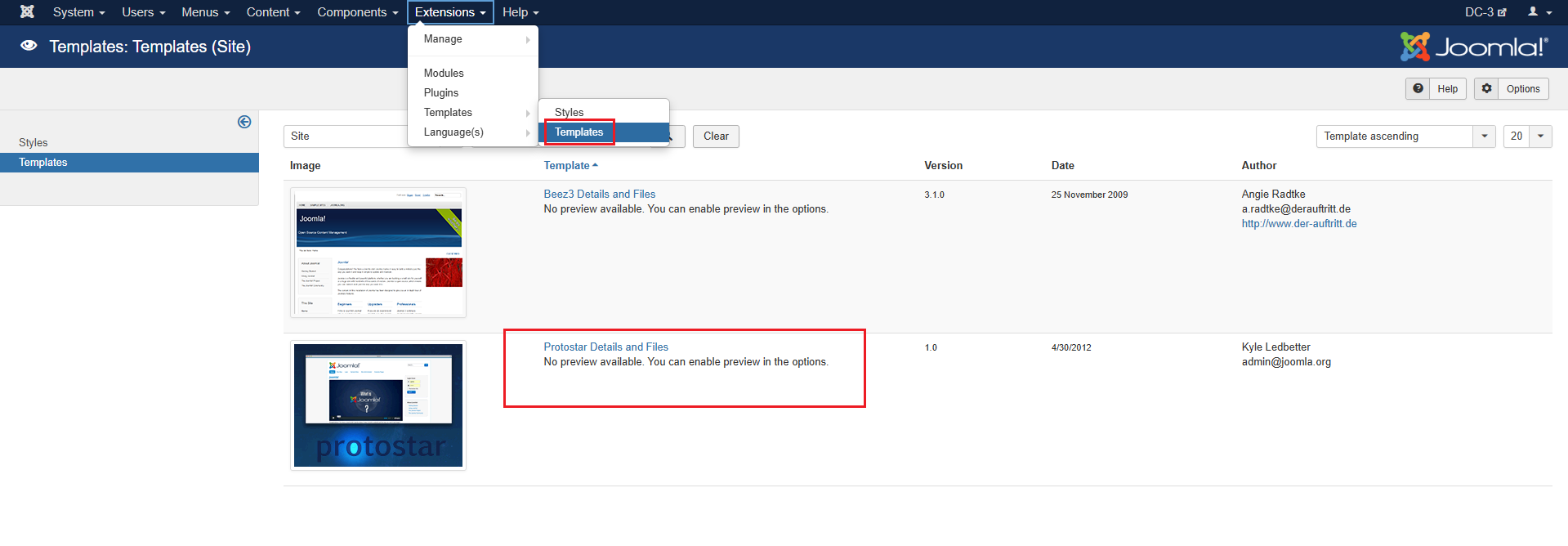Click Styles in the left sidebar

click(x=34, y=142)
